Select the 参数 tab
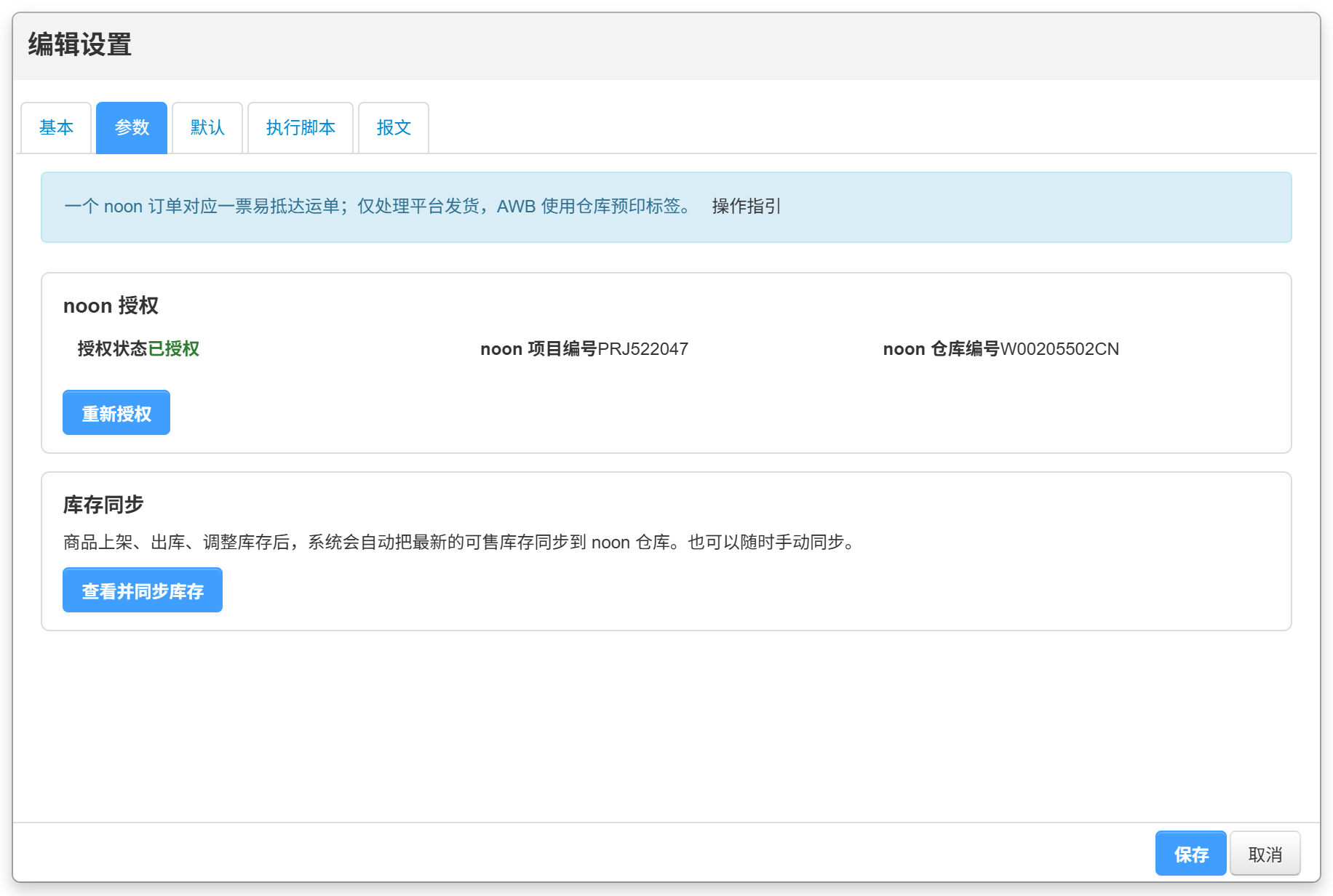 click(132, 128)
